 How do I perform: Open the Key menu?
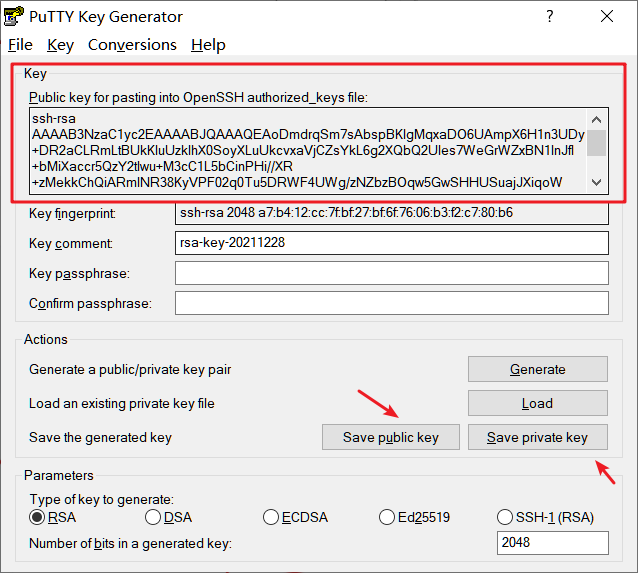(x=60, y=45)
